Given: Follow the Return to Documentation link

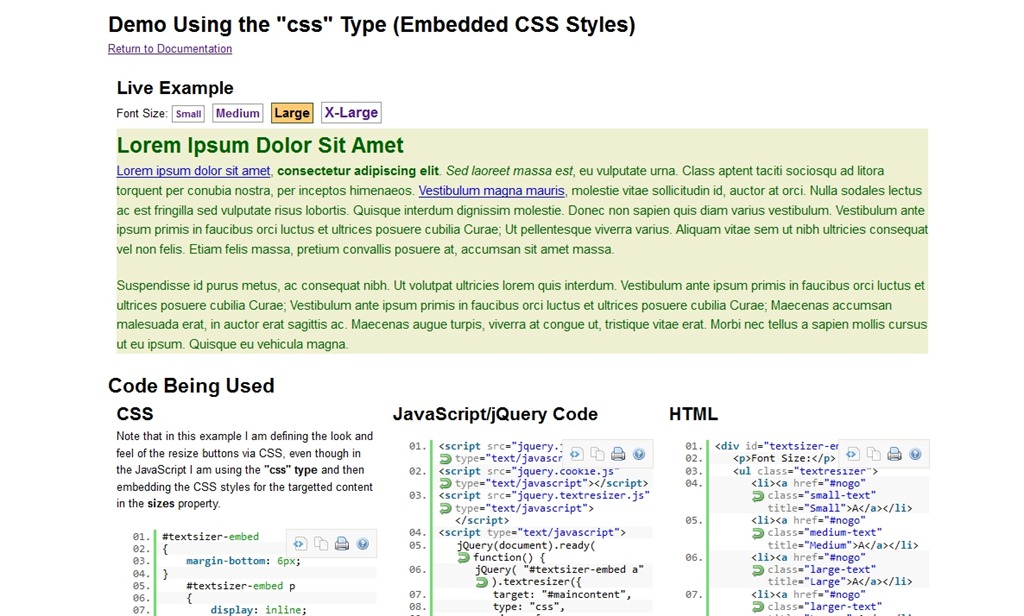Looking at the screenshot, I should (170, 48).
